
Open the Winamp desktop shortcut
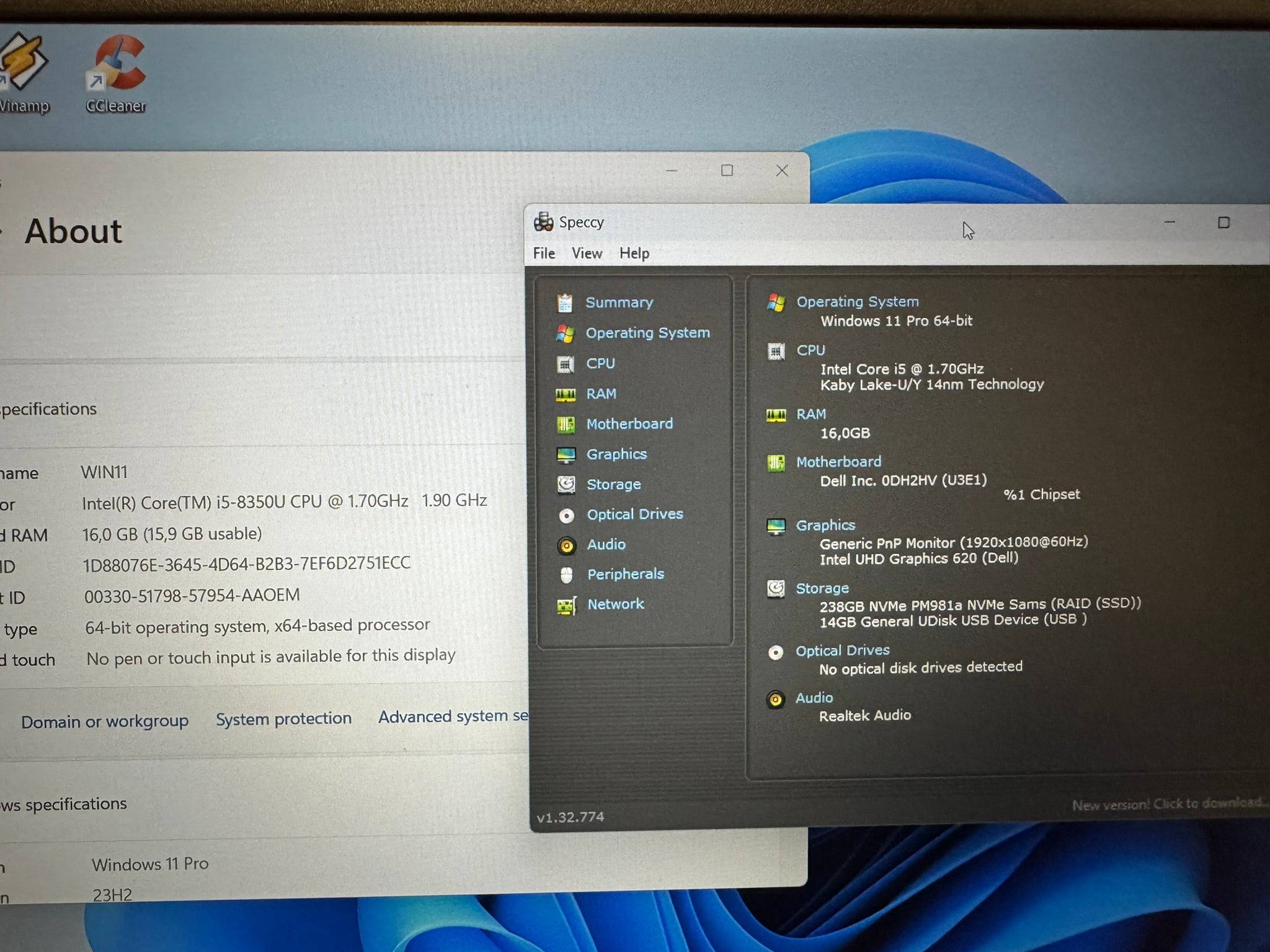tap(24, 73)
